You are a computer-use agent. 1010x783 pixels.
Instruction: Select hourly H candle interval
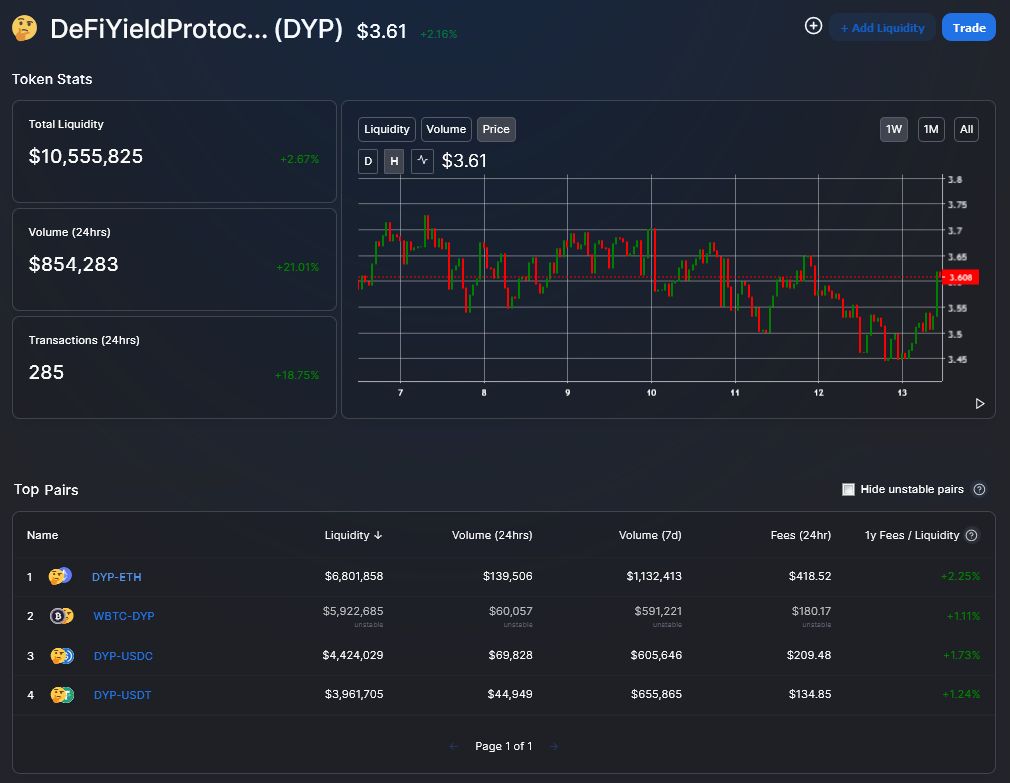click(x=394, y=161)
